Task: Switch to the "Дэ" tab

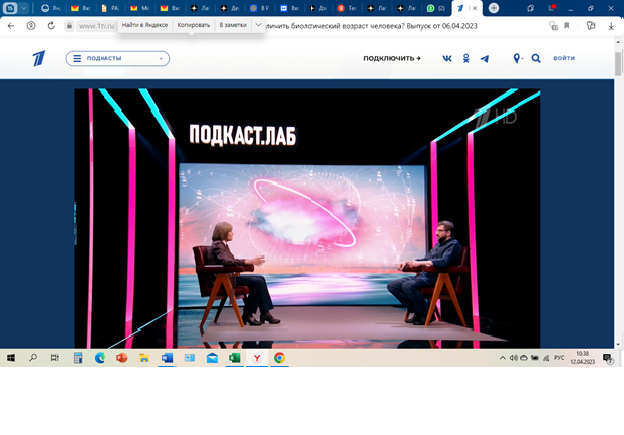Action: [x=318, y=8]
